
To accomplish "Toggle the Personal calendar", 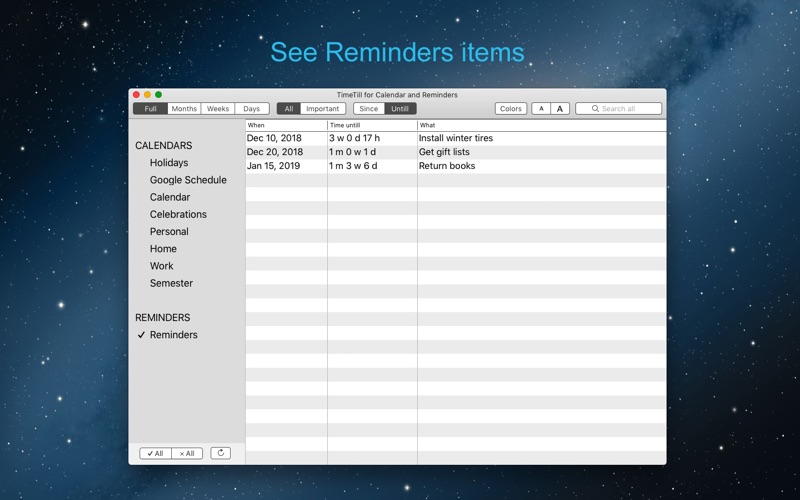I will click(x=169, y=232).
